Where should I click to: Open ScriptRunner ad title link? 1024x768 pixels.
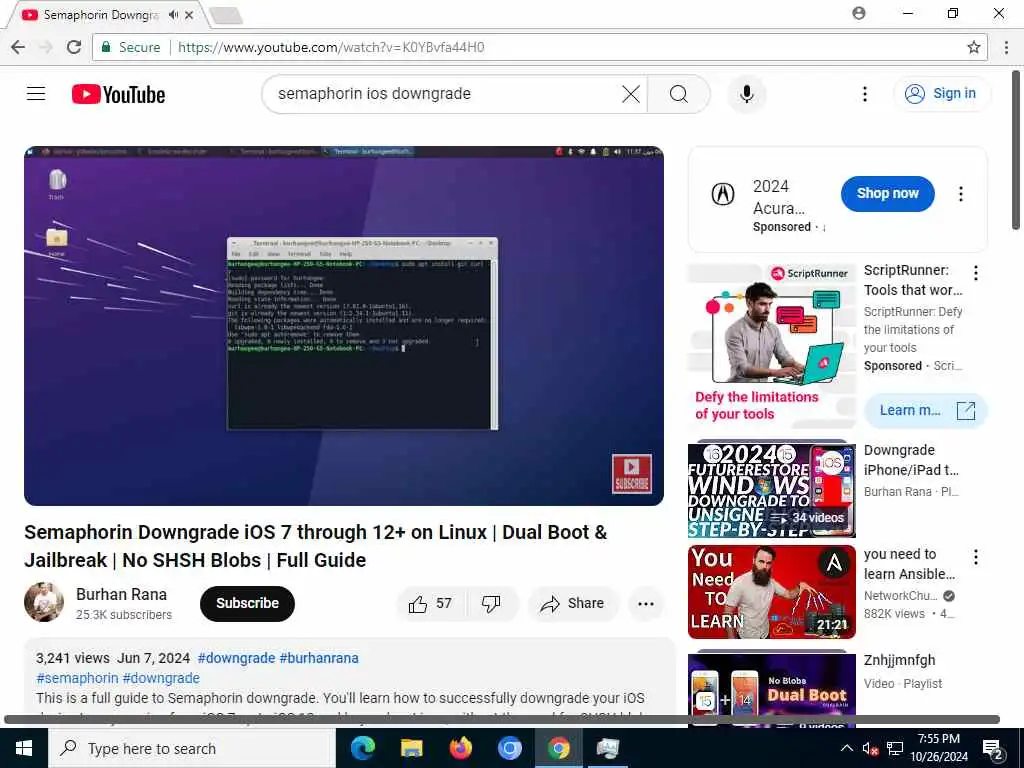(x=913, y=280)
